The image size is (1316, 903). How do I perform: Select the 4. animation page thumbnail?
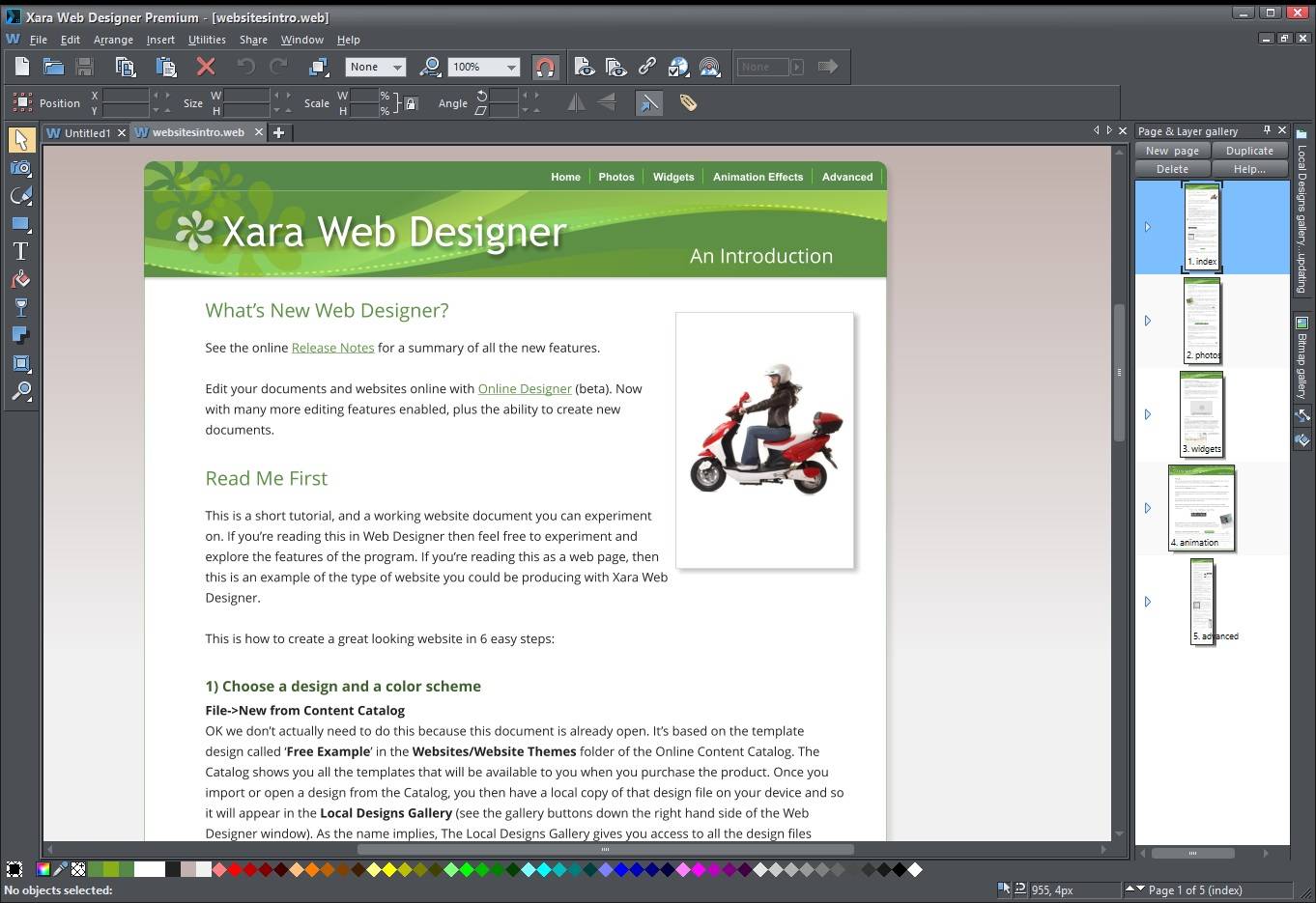pyautogui.click(x=1202, y=508)
